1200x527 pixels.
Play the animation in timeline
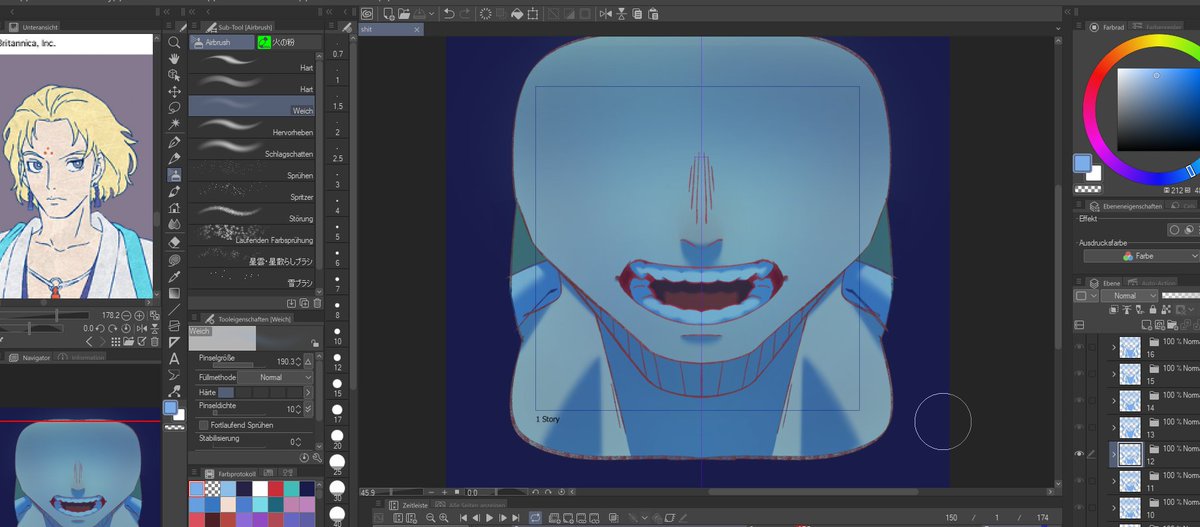click(489, 518)
